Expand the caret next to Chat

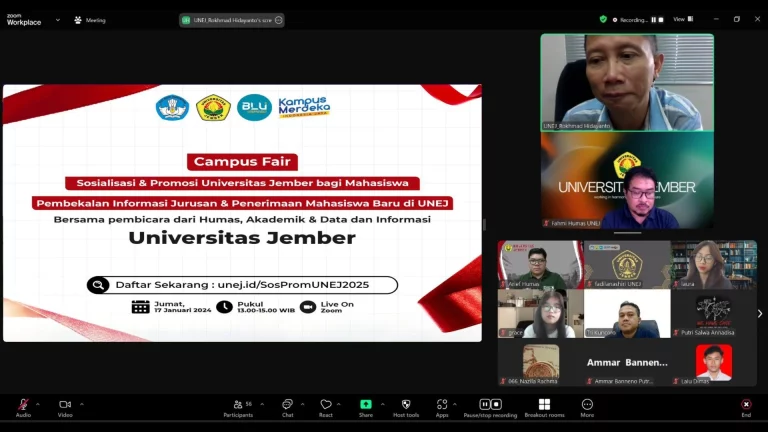[302, 405]
